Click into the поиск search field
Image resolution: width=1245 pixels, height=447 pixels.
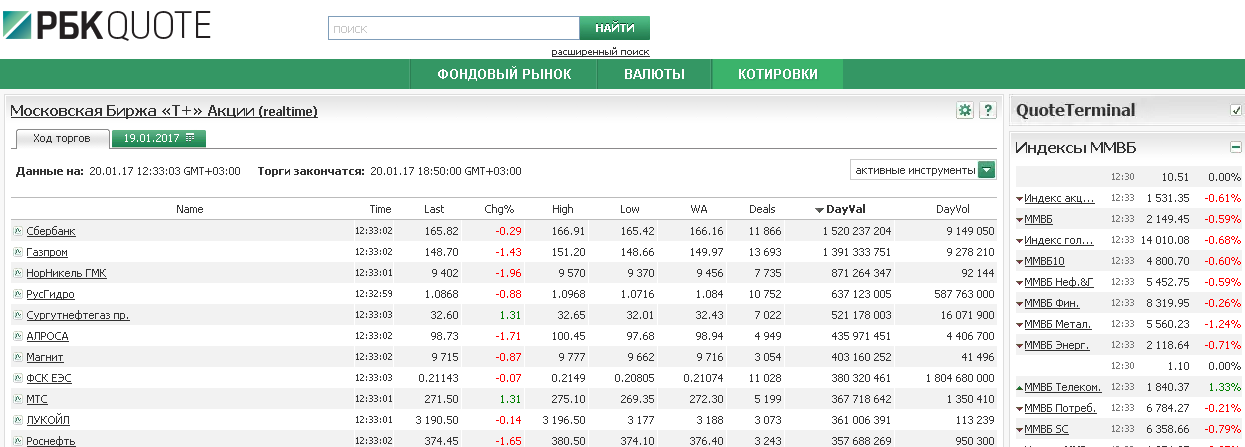pyautogui.click(x=454, y=29)
